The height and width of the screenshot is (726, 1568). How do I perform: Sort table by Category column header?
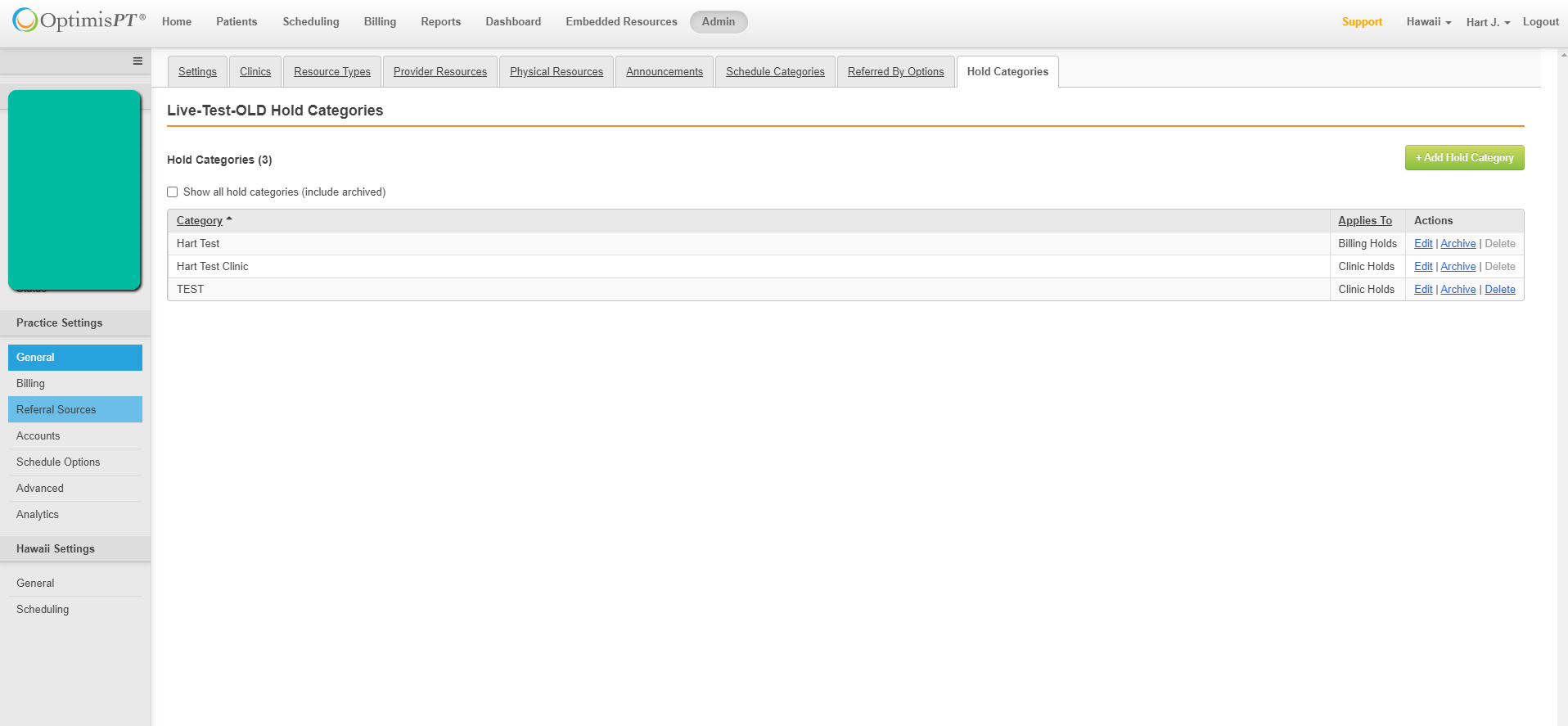(x=200, y=221)
